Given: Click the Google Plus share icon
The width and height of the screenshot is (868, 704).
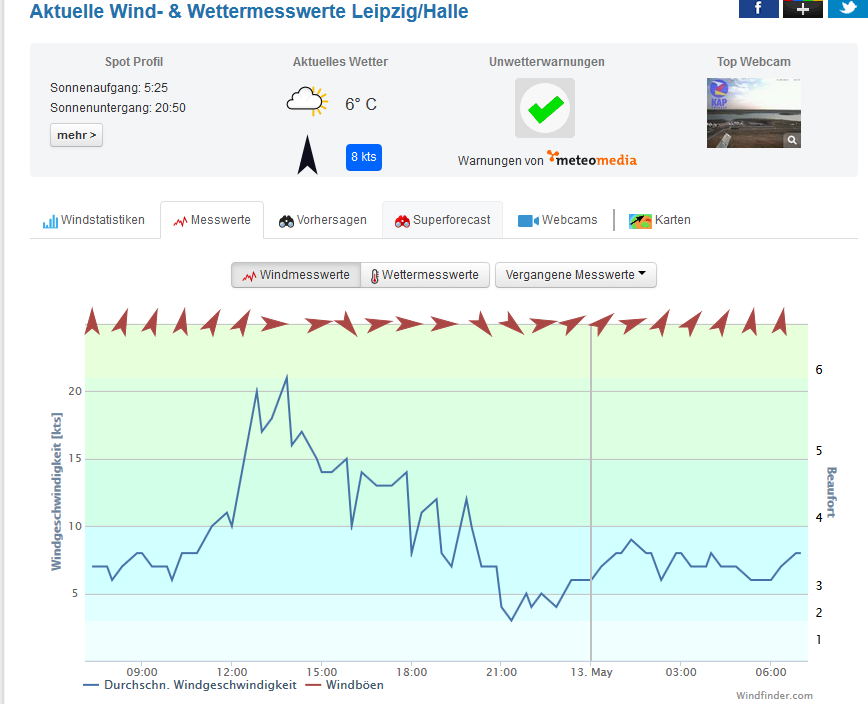Looking at the screenshot, I should point(803,8).
